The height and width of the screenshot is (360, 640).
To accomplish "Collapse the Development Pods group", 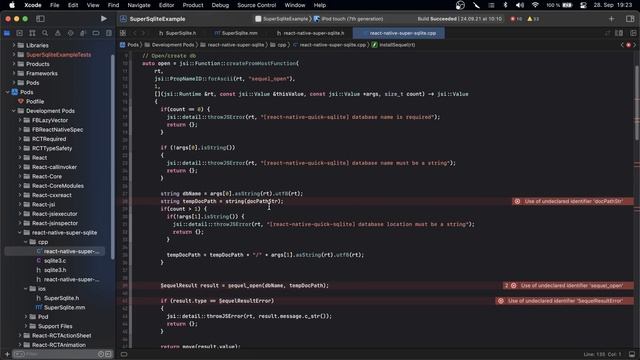I will tap(14, 111).
